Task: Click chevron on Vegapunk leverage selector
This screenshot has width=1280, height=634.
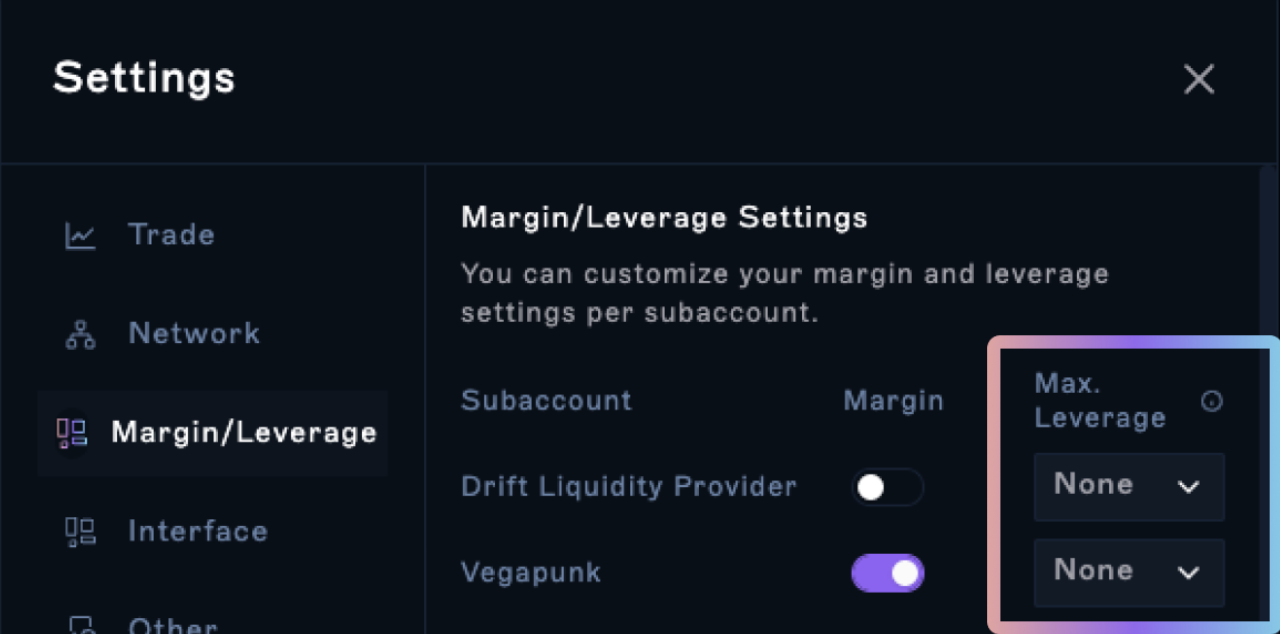Action: tap(1188, 573)
